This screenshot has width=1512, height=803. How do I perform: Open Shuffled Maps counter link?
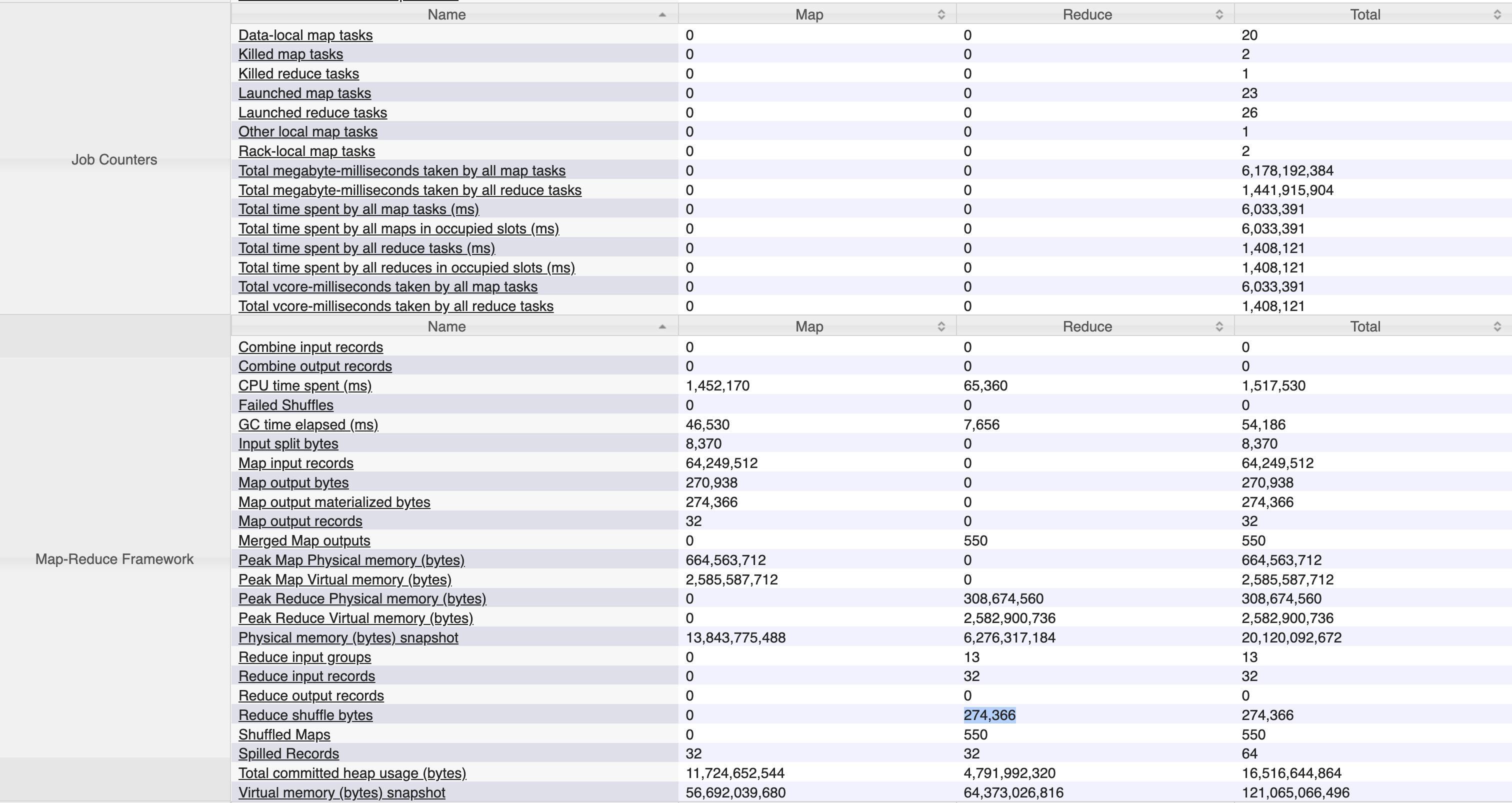pyautogui.click(x=284, y=735)
